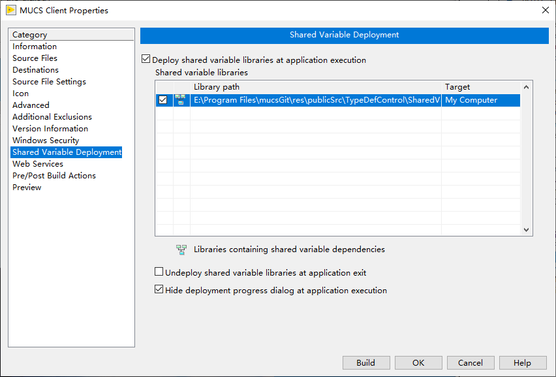Toggle Hide deployment progress dialog checkbox
The image size is (556, 377).
pos(159,289)
